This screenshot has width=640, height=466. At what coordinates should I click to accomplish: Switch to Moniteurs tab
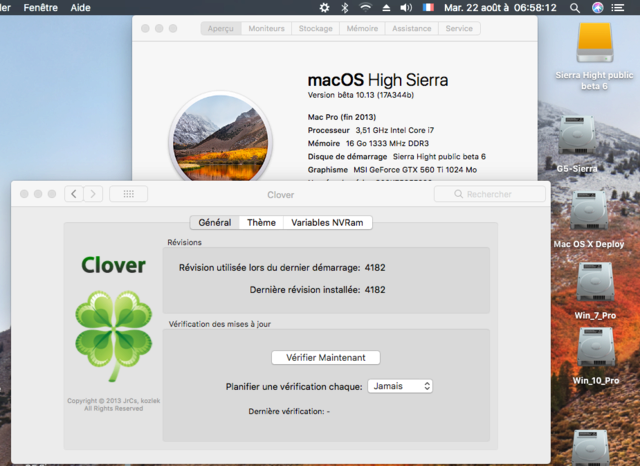click(266, 29)
